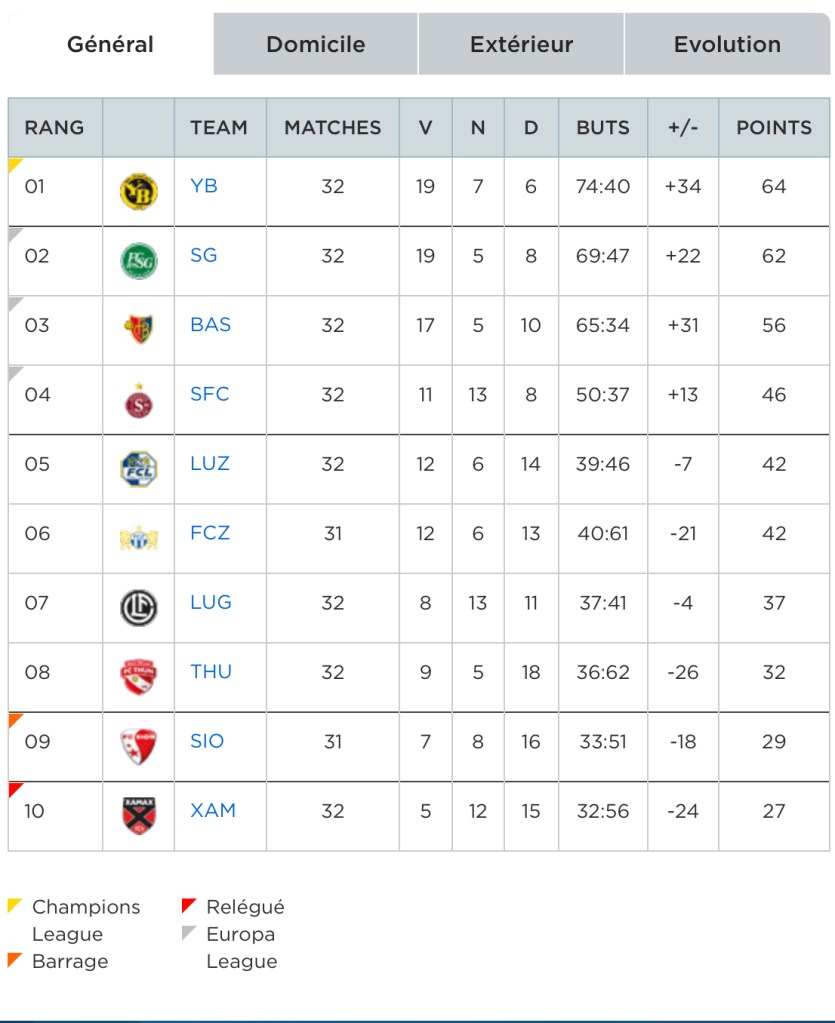Click the FC Zürich (FCZ) club logo
835x1023 pixels.
(138, 538)
